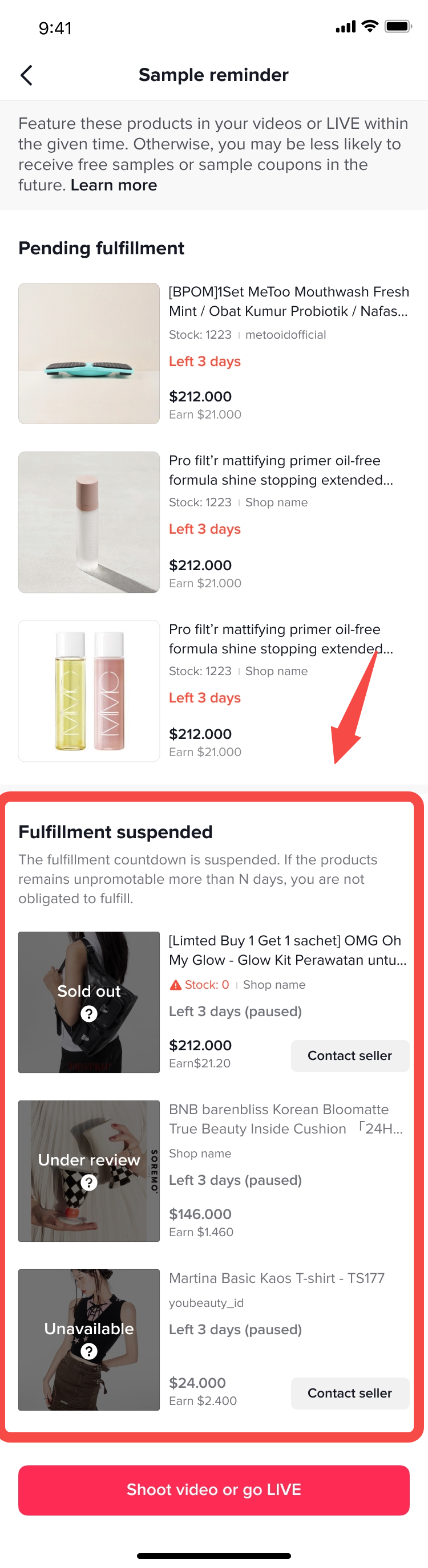Open BNB barenbliss Korean Bloomatte Cushion title
Viewport: 428px width, 1568px height.
285,1119
